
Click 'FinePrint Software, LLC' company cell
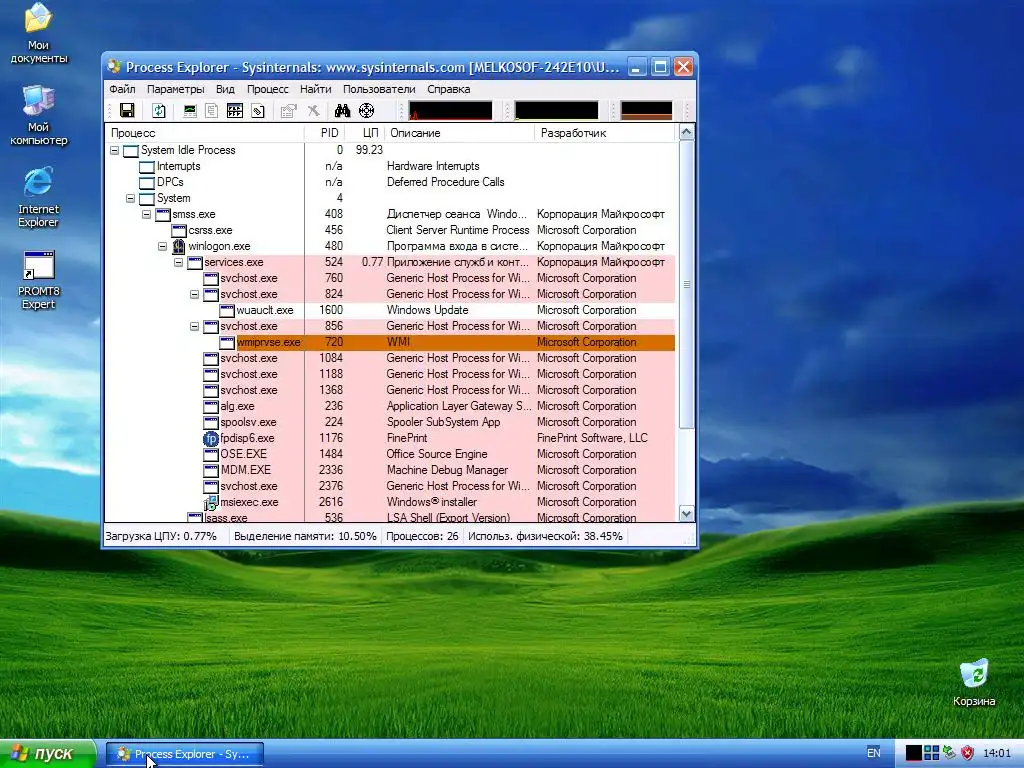click(592, 438)
